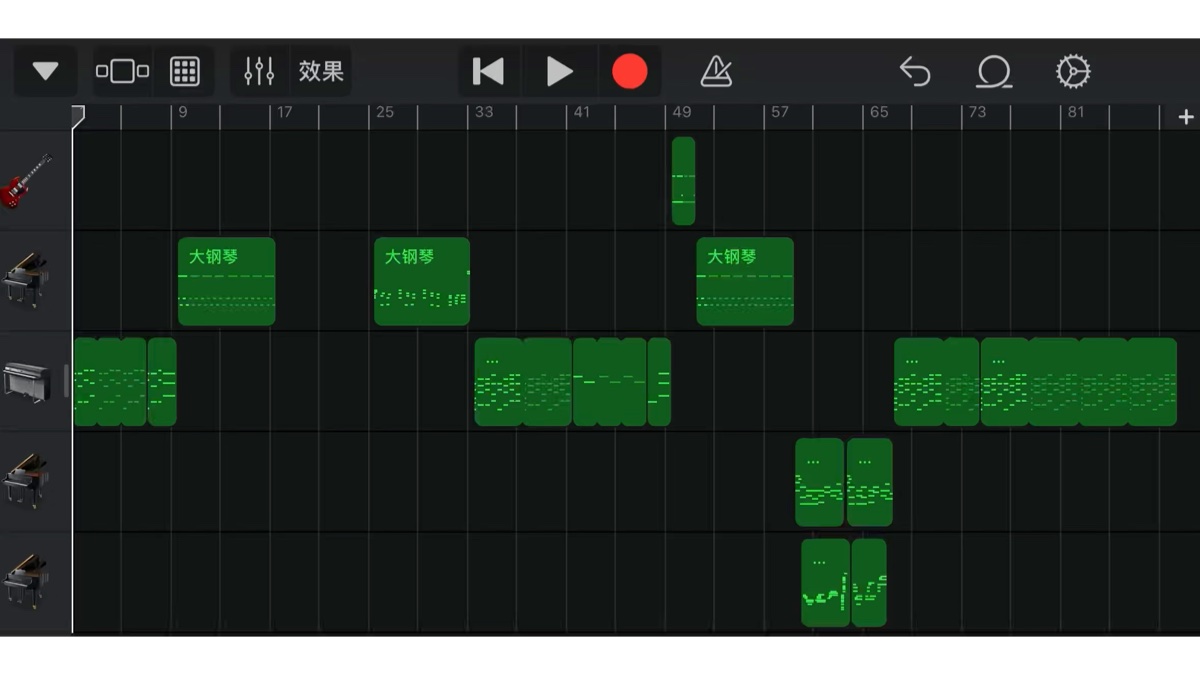Image resolution: width=1200 pixels, height=675 pixels.
Task: Click bar 49 on the timeline ruler
Action: click(680, 112)
